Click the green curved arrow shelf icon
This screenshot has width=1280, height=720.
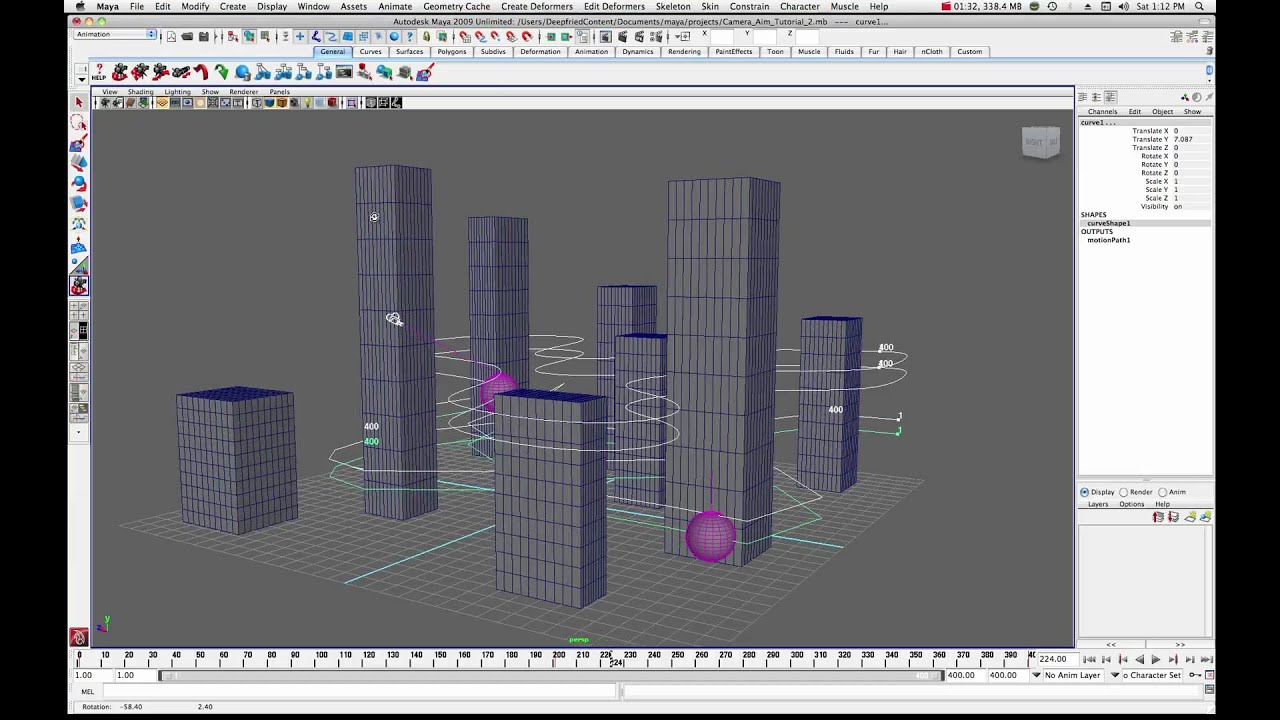point(221,72)
